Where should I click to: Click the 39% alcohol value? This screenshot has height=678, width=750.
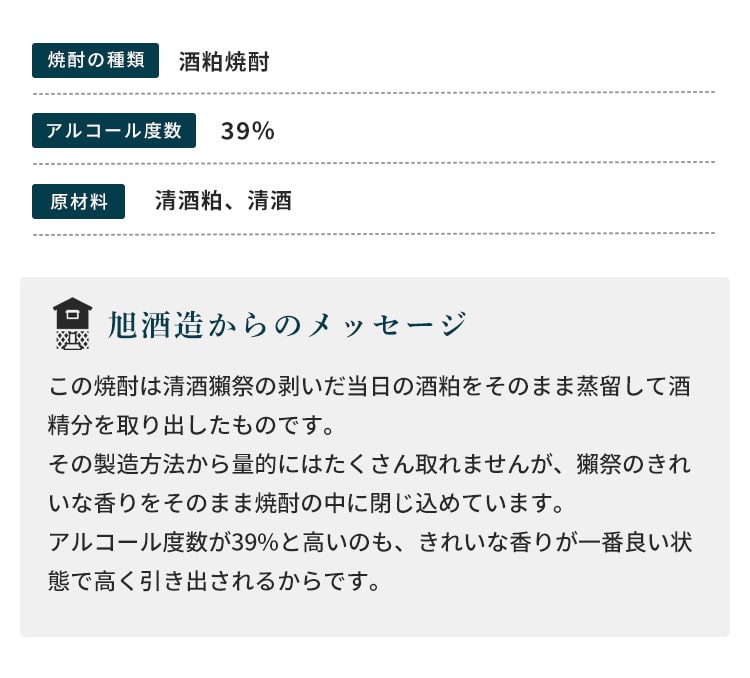[248, 131]
